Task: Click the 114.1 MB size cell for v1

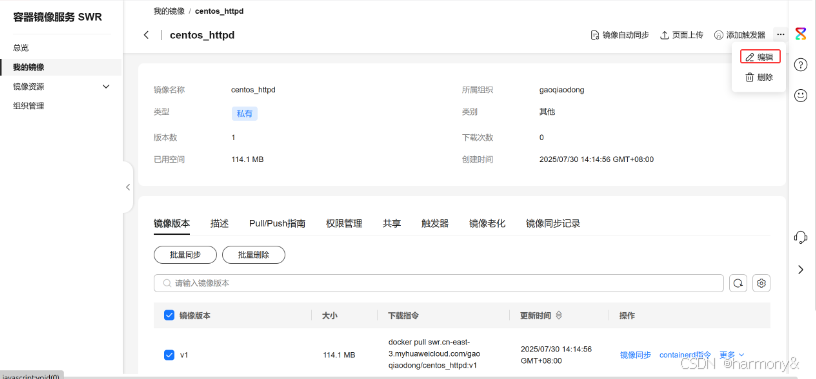Action: (339, 355)
